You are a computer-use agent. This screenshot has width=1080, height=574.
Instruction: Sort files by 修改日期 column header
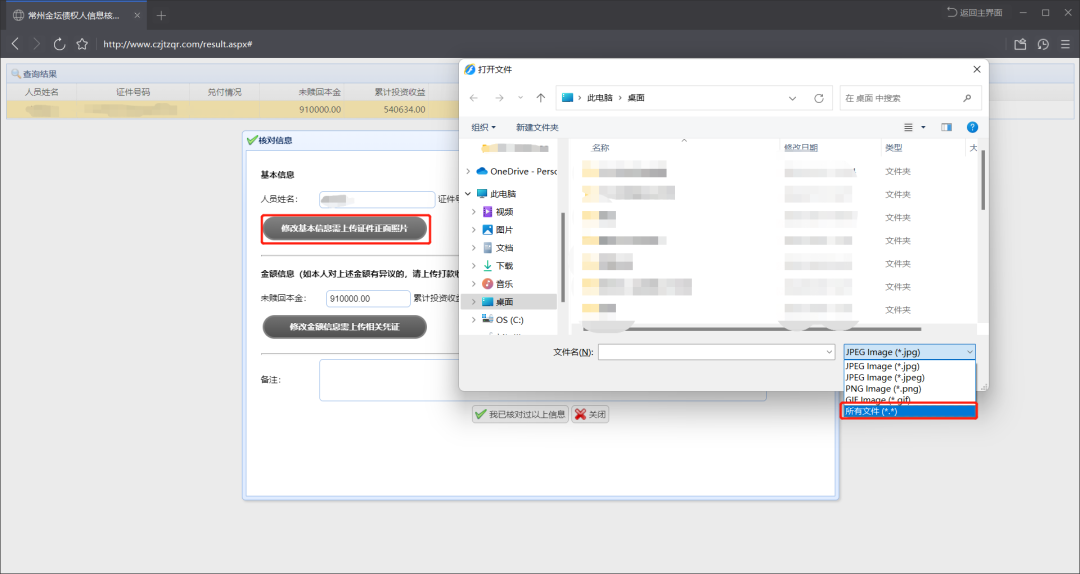801,147
